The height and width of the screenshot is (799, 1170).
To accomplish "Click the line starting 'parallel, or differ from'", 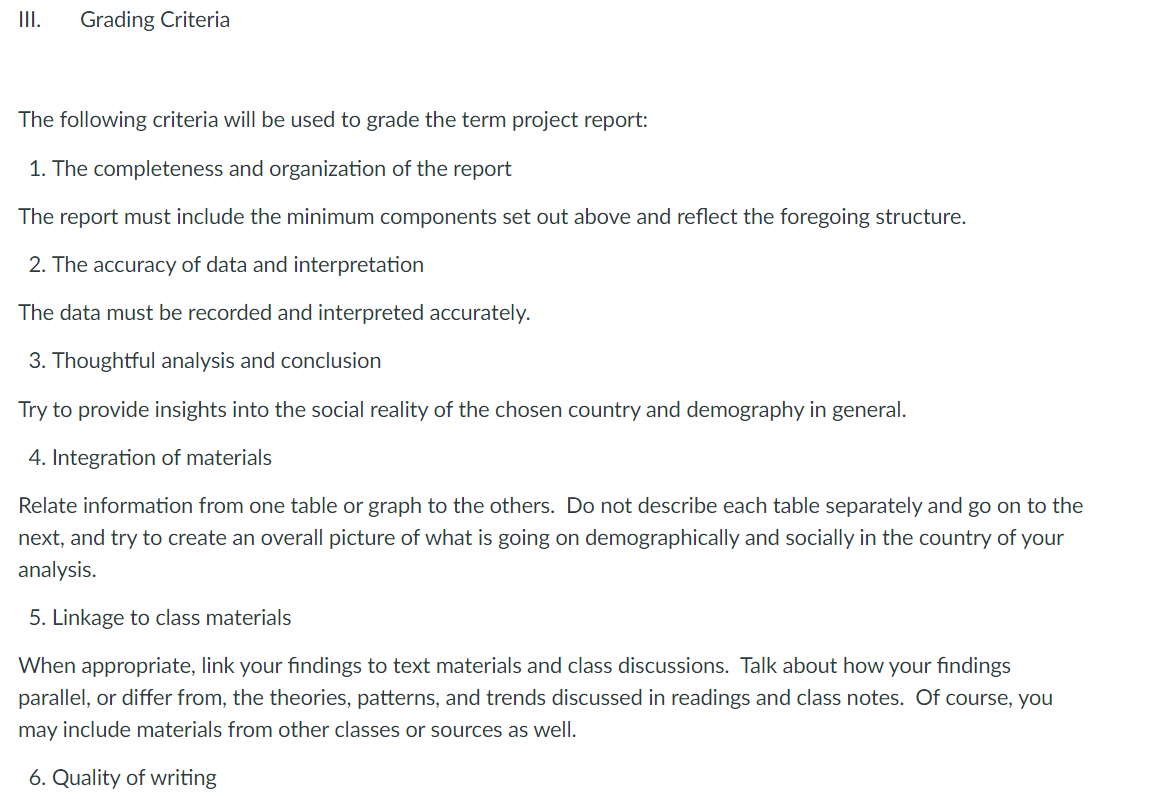I will [x=536, y=698].
